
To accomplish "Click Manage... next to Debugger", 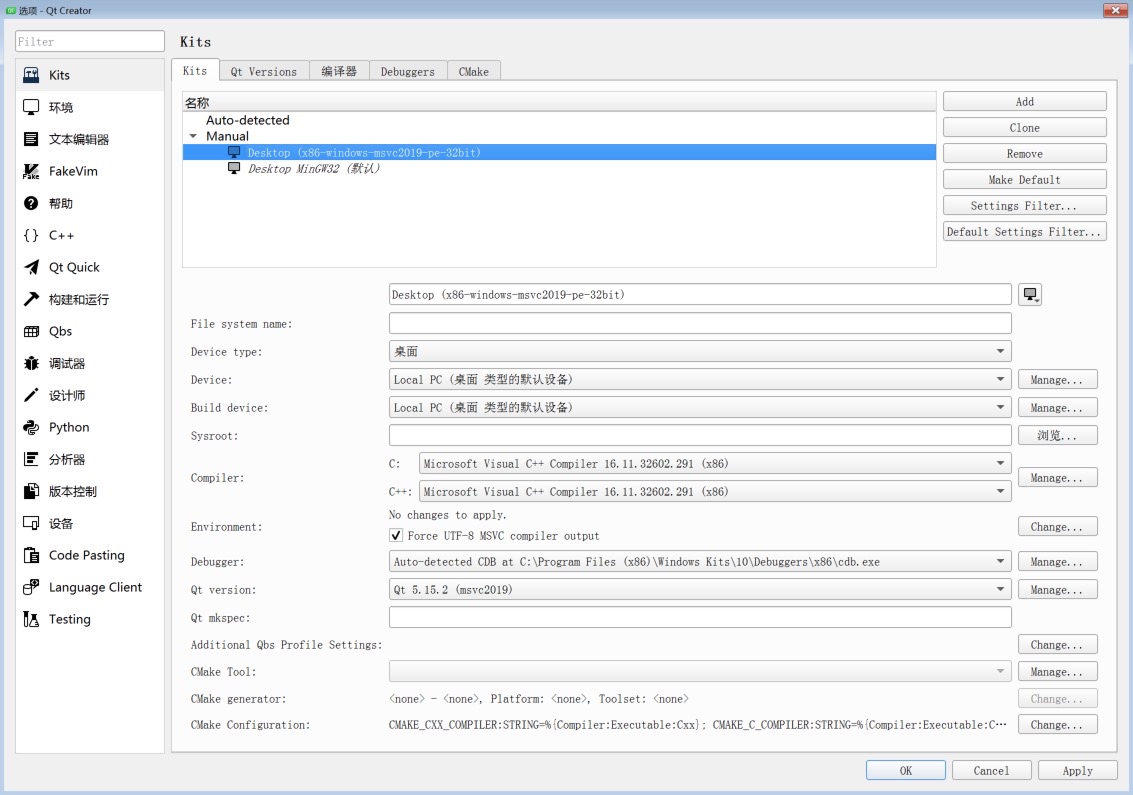I will 1058,562.
